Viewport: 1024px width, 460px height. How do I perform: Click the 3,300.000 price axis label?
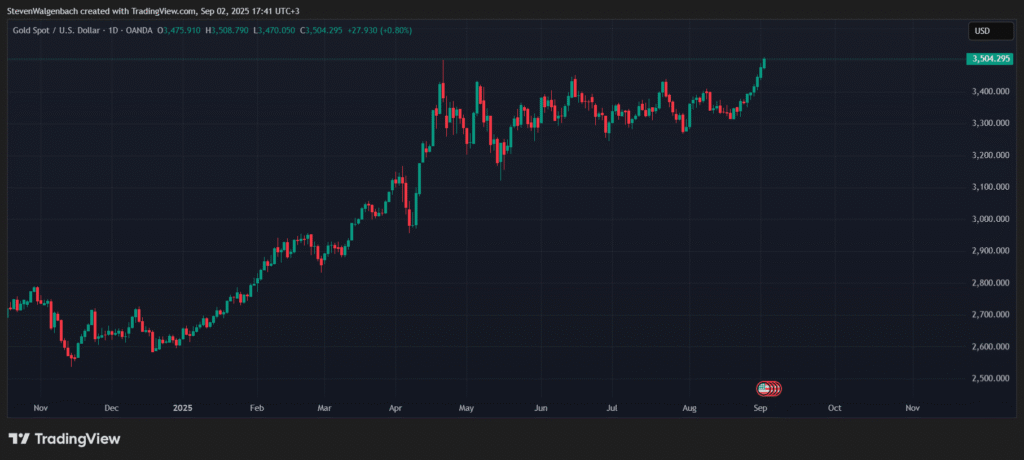point(991,123)
